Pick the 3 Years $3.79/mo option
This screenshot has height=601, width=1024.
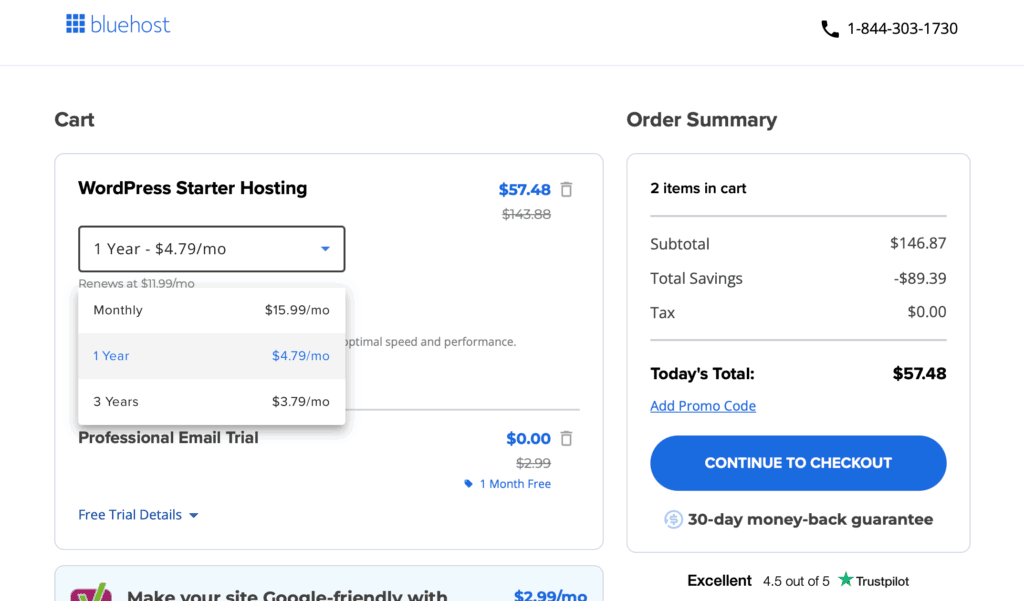click(211, 402)
